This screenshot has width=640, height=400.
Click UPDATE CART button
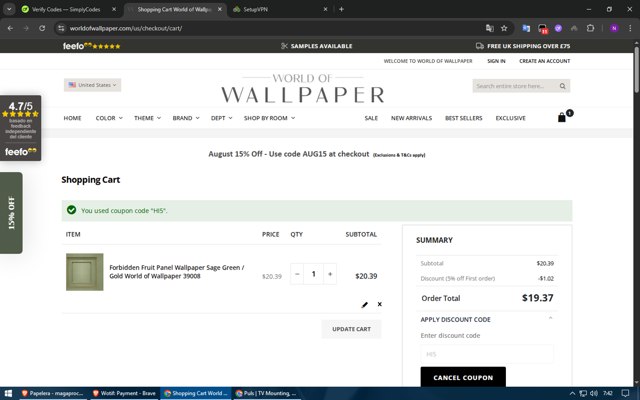[351, 329]
